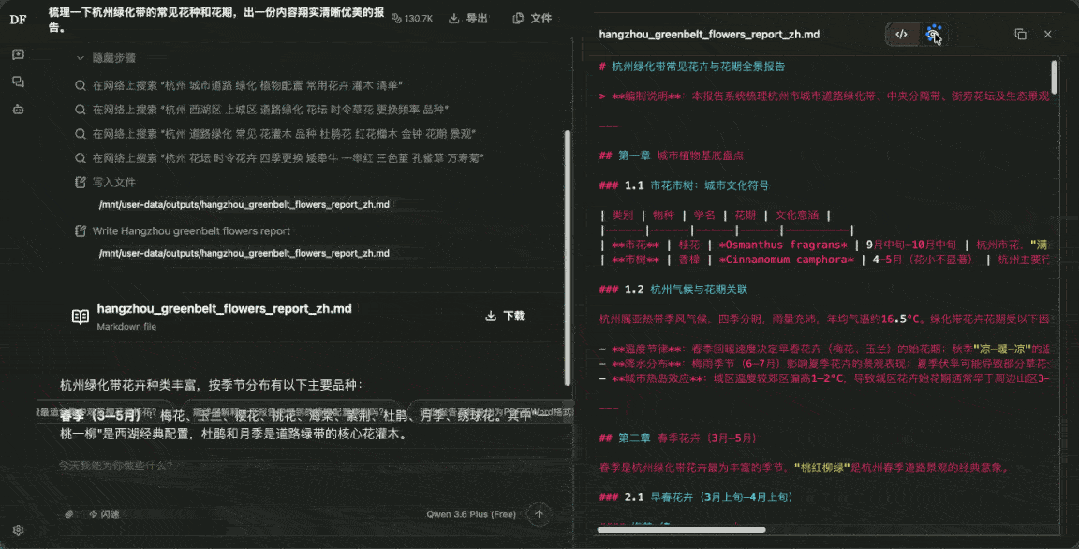Click the book icon of Markdown file card
This screenshot has width=1079, height=549.
pos(81,316)
